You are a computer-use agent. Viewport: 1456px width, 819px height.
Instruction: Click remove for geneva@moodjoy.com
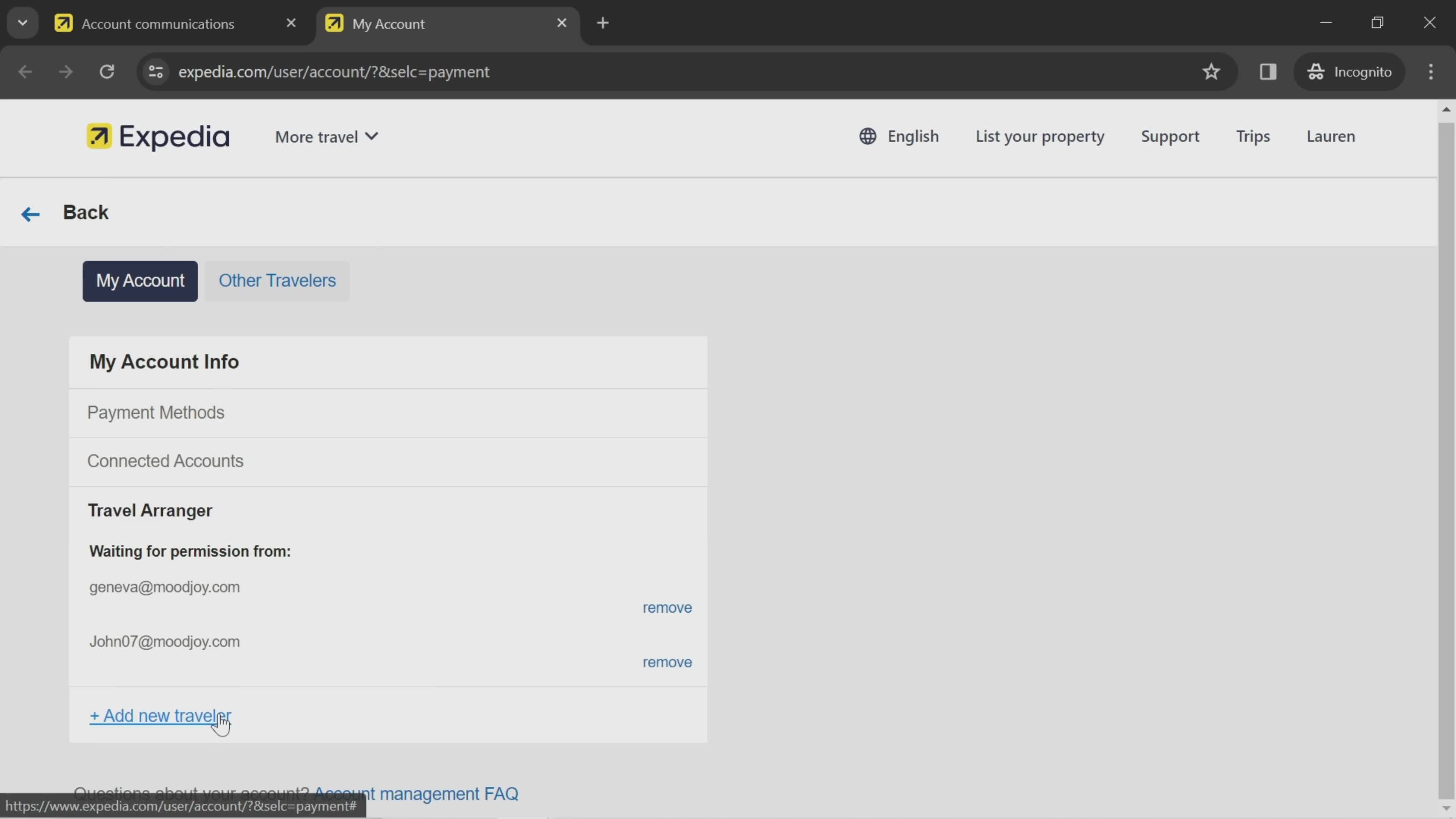coord(667,607)
